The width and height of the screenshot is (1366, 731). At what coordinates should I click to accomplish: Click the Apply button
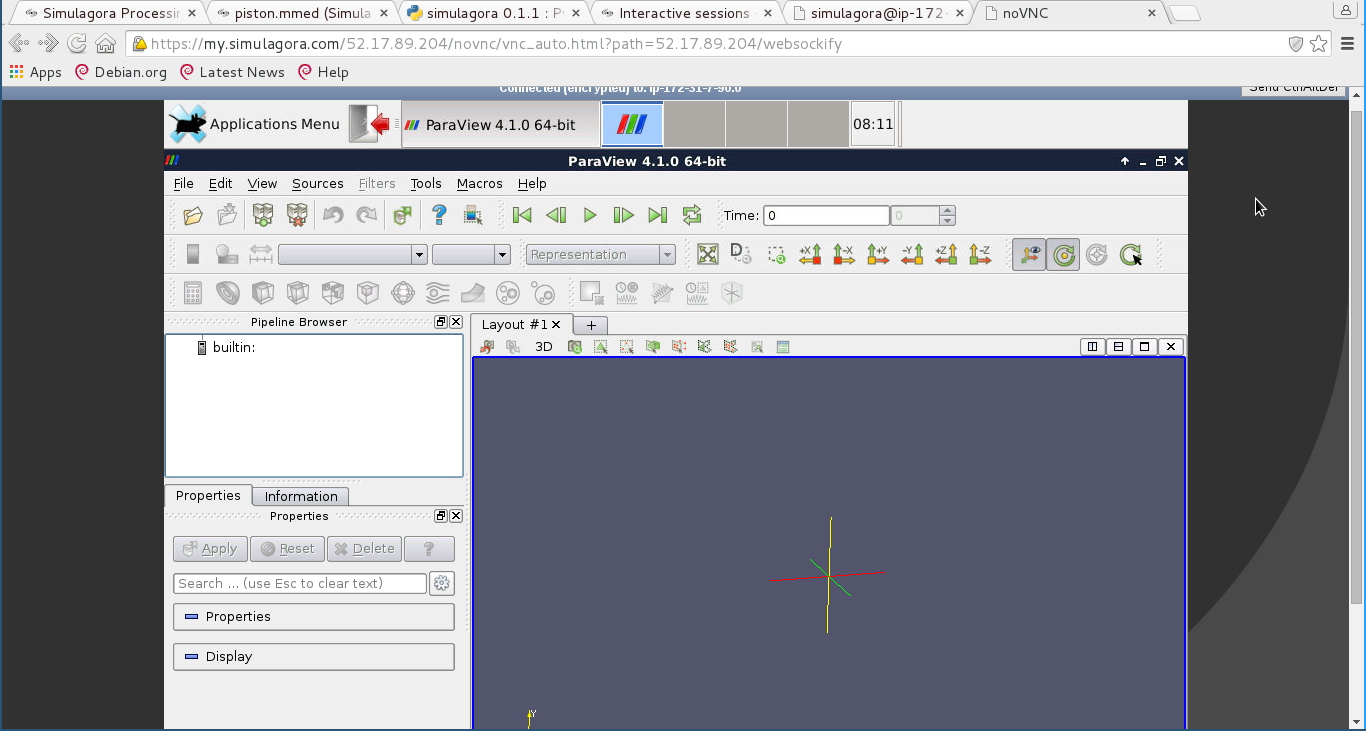tap(210, 549)
